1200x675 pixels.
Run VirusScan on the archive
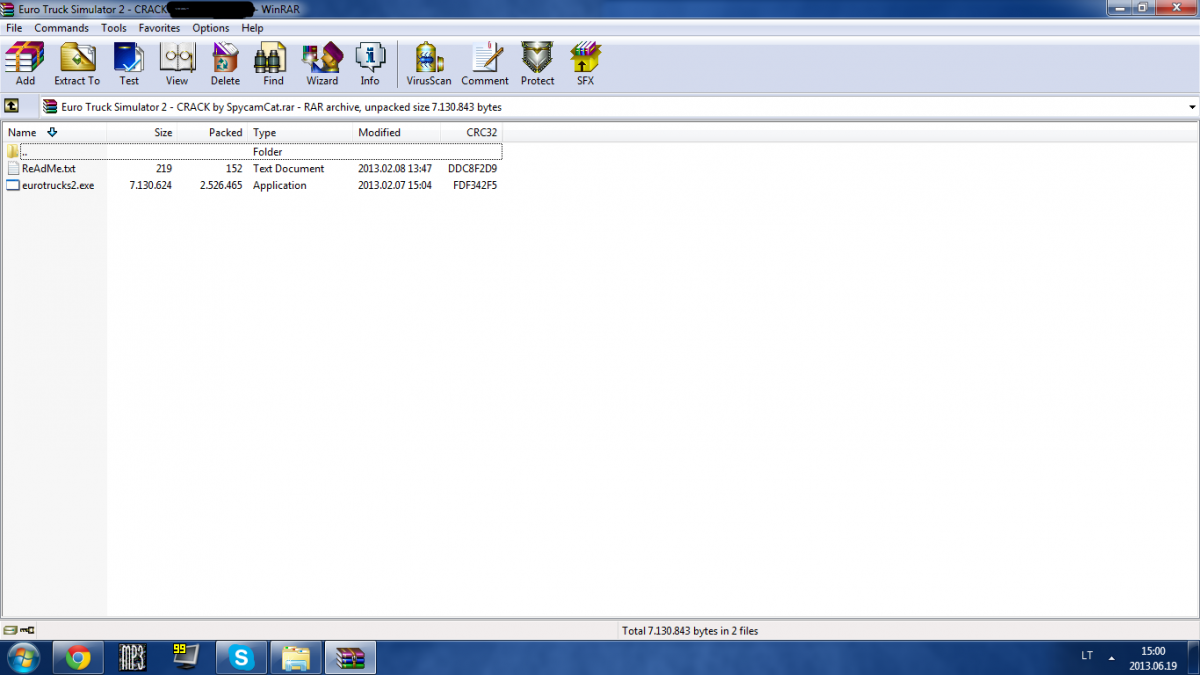[x=429, y=64]
